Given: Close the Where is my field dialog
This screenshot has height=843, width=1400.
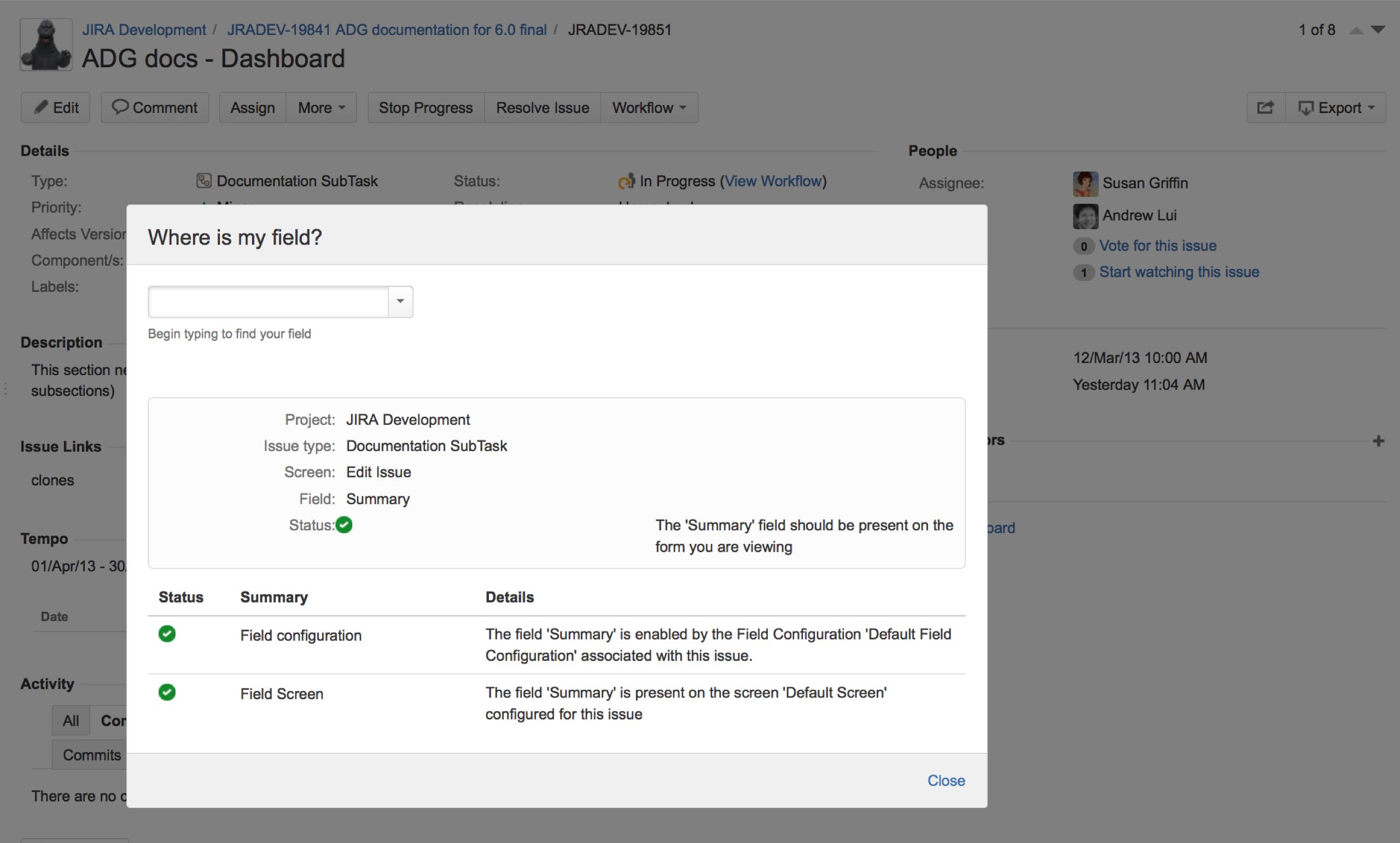Looking at the screenshot, I should click(946, 781).
